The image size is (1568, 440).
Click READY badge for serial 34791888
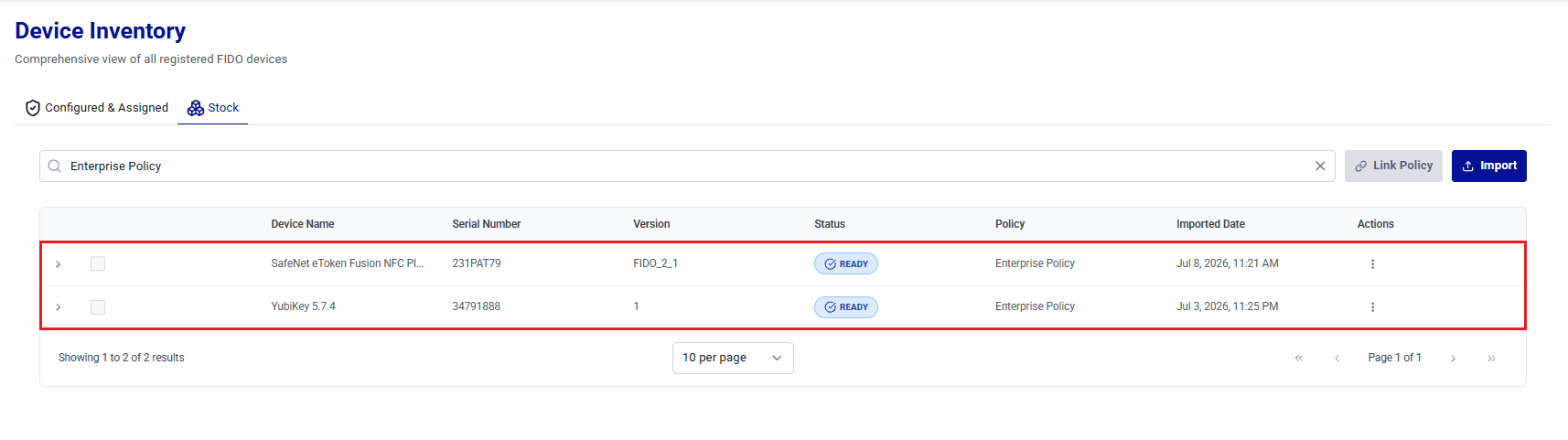coord(846,307)
